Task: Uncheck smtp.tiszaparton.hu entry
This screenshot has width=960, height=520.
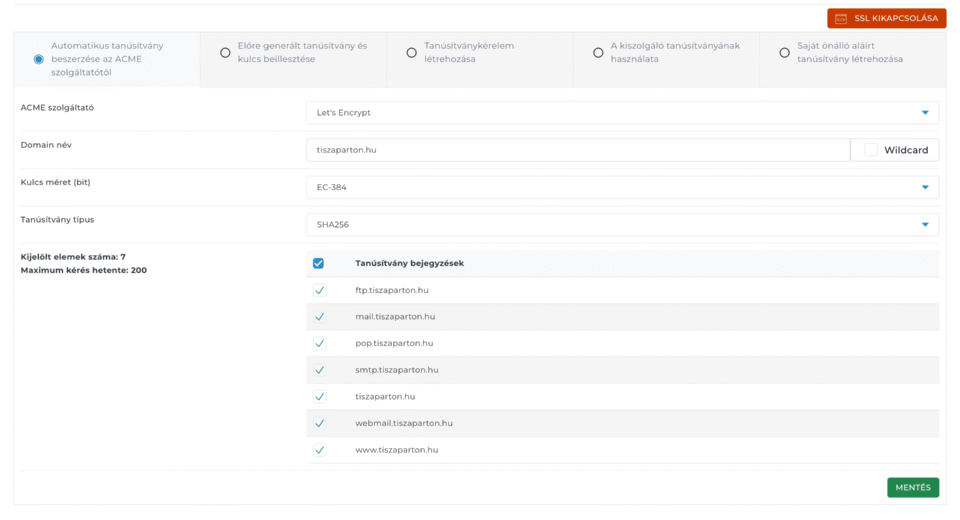Action: [319, 370]
